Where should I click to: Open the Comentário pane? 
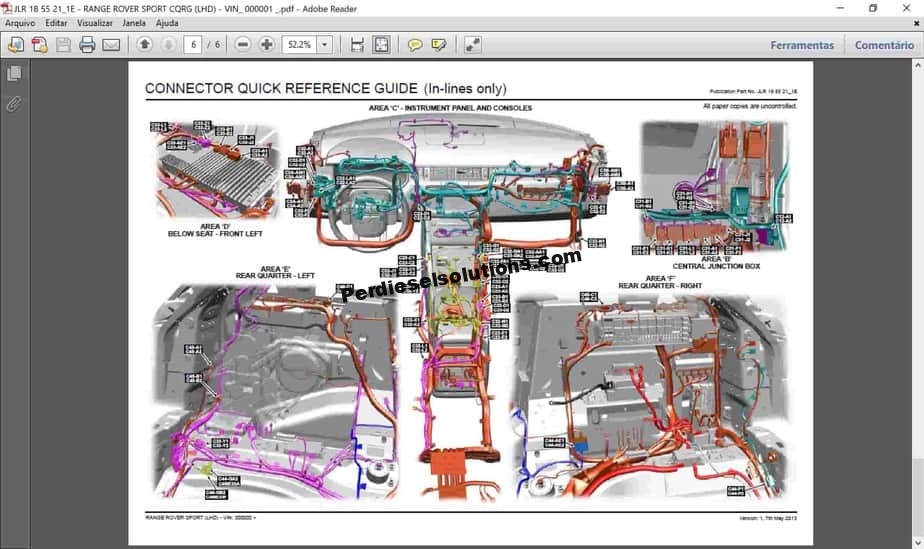coord(884,45)
